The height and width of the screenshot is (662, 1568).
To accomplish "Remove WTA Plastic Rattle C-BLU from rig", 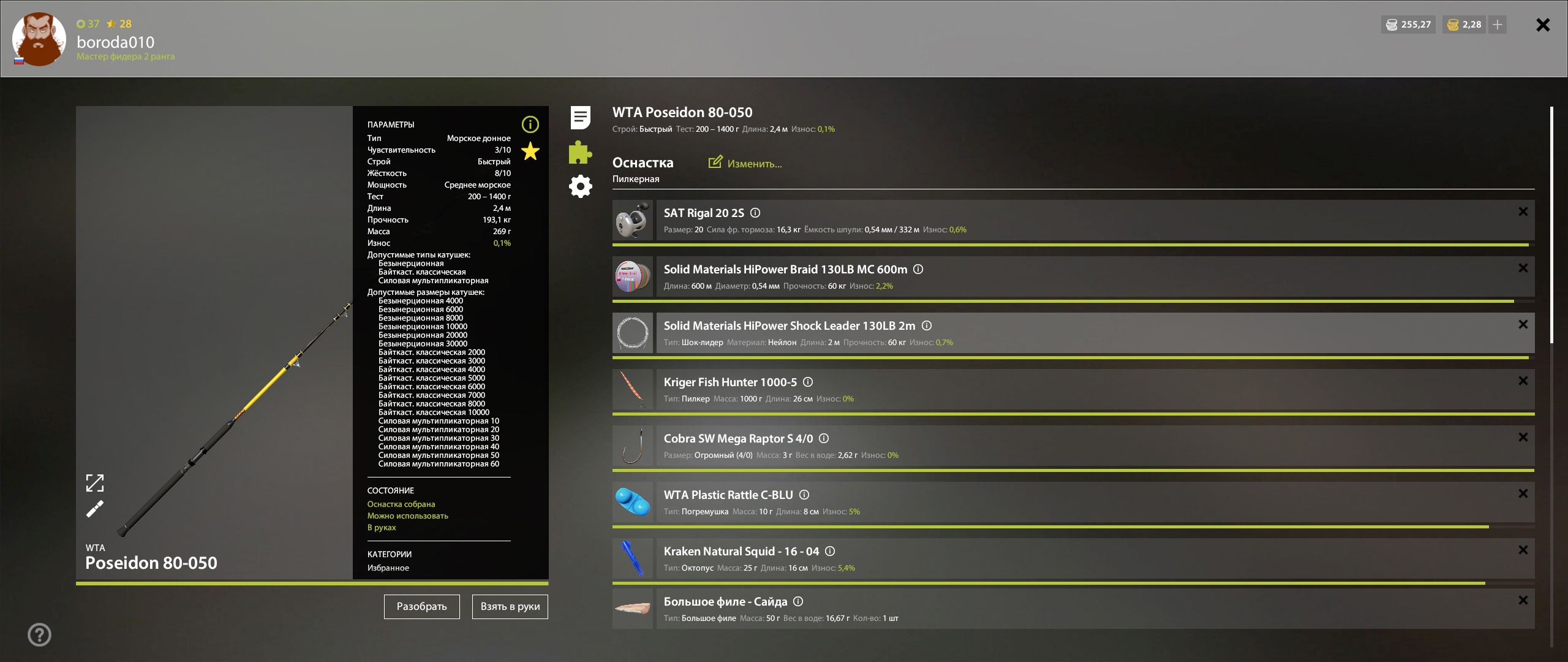I will [x=1523, y=493].
